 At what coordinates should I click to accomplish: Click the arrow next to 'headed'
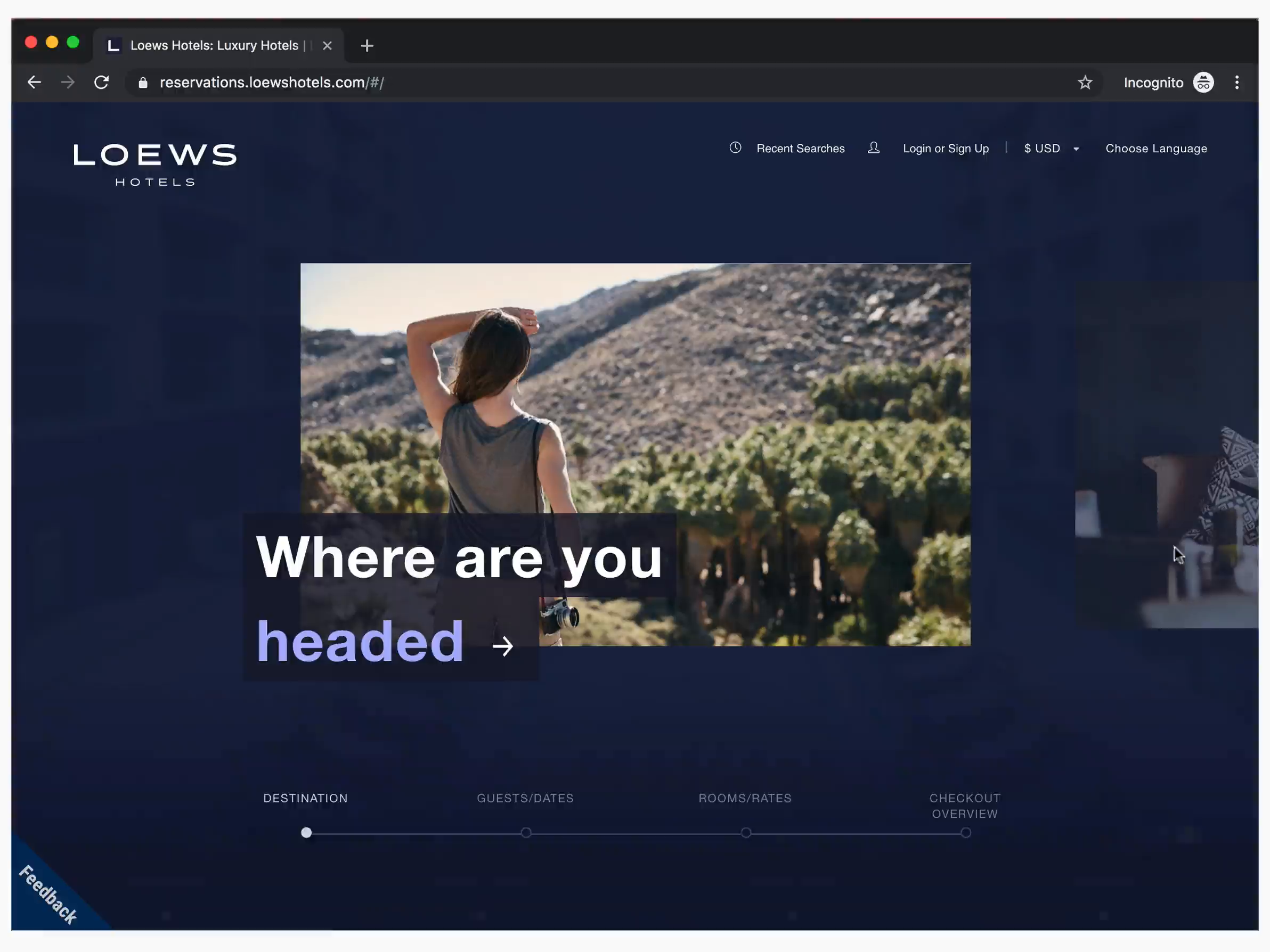[x=503, y=646]
